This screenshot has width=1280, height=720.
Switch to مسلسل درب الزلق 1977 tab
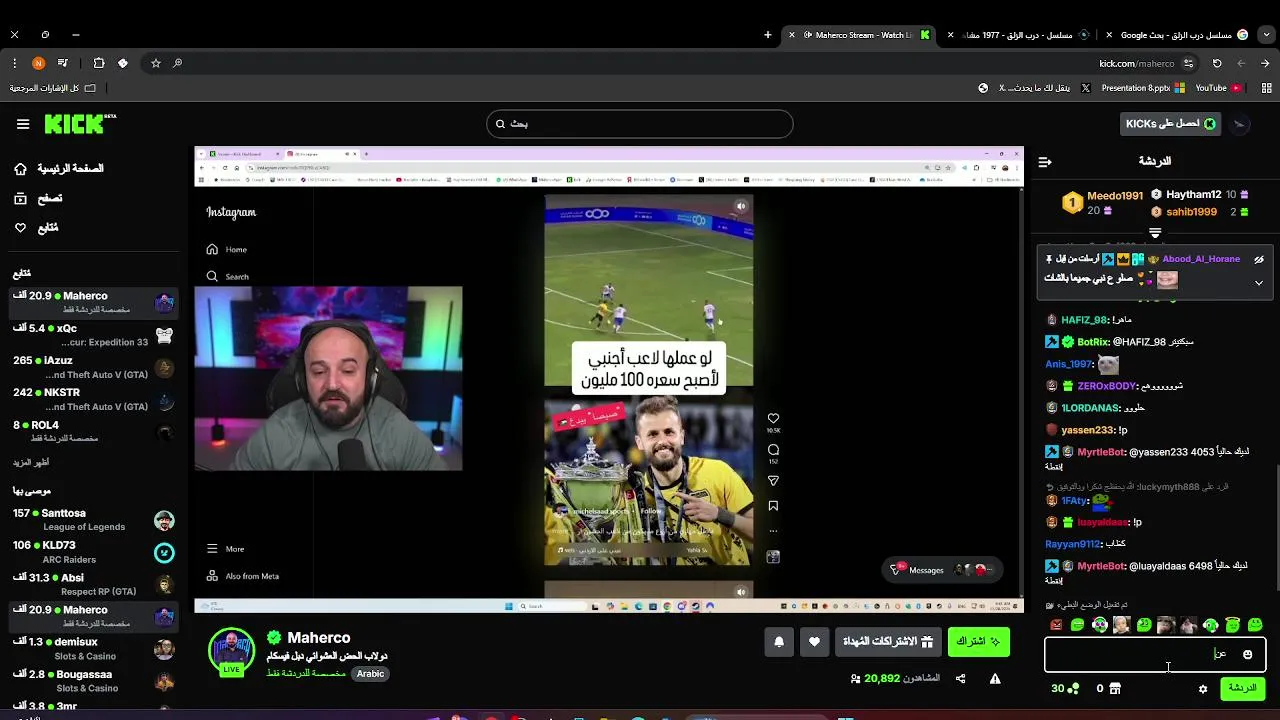click(1019, 35)
